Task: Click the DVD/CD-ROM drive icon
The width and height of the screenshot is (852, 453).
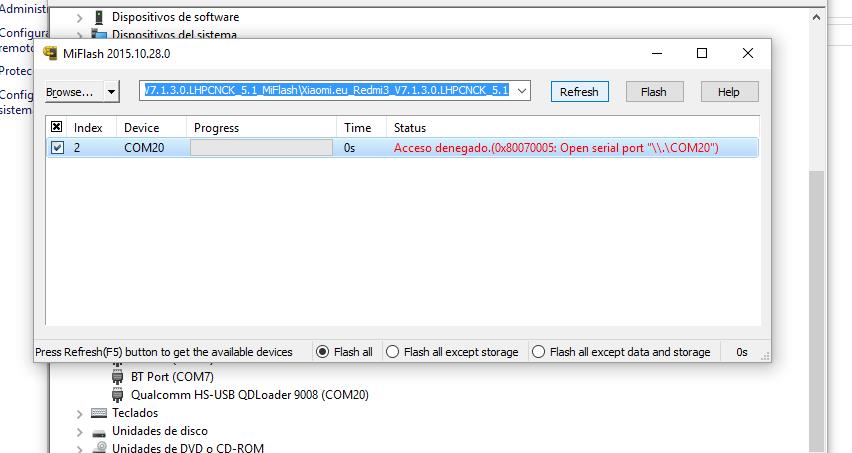Action: point(99,448)
